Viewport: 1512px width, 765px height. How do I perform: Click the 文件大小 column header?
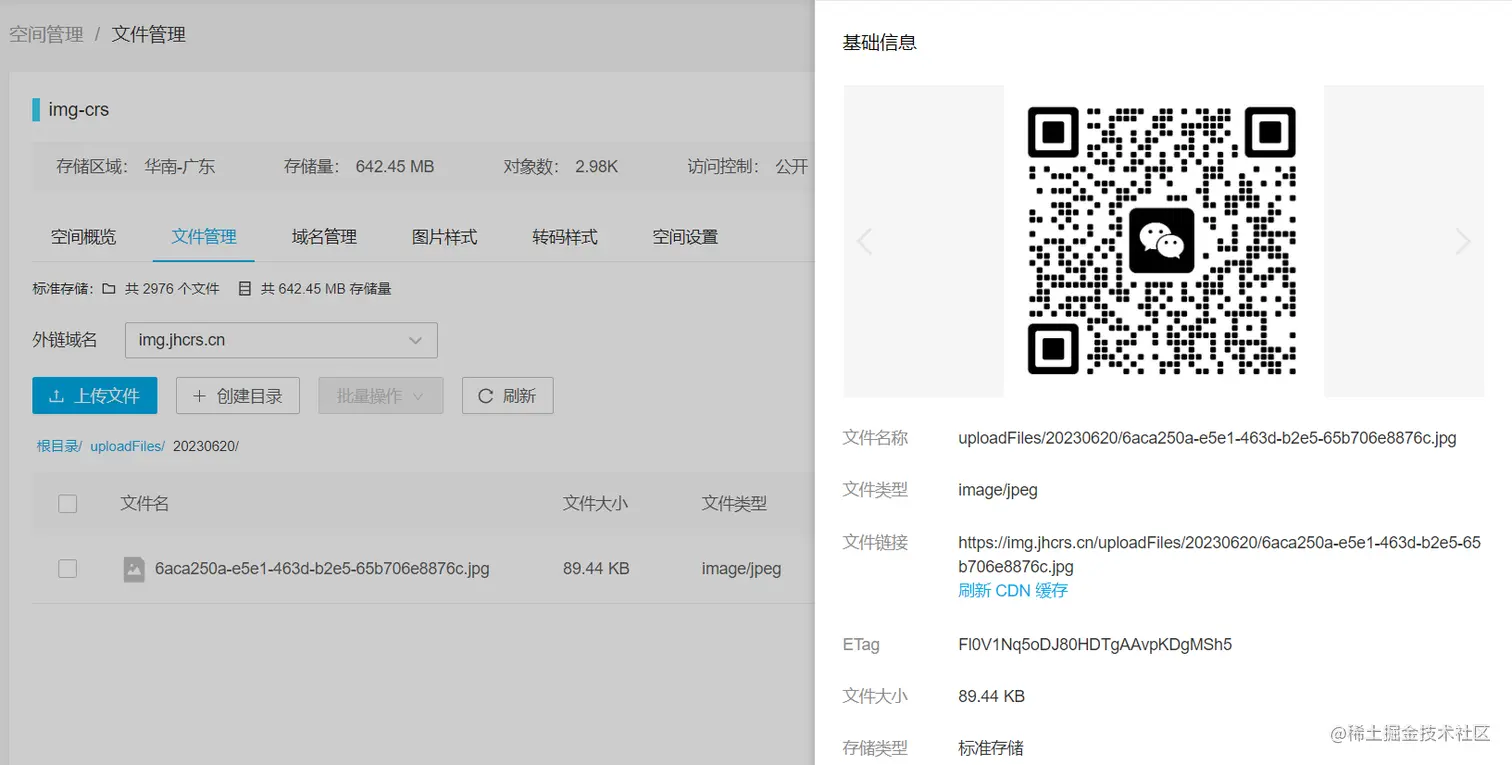595,504
